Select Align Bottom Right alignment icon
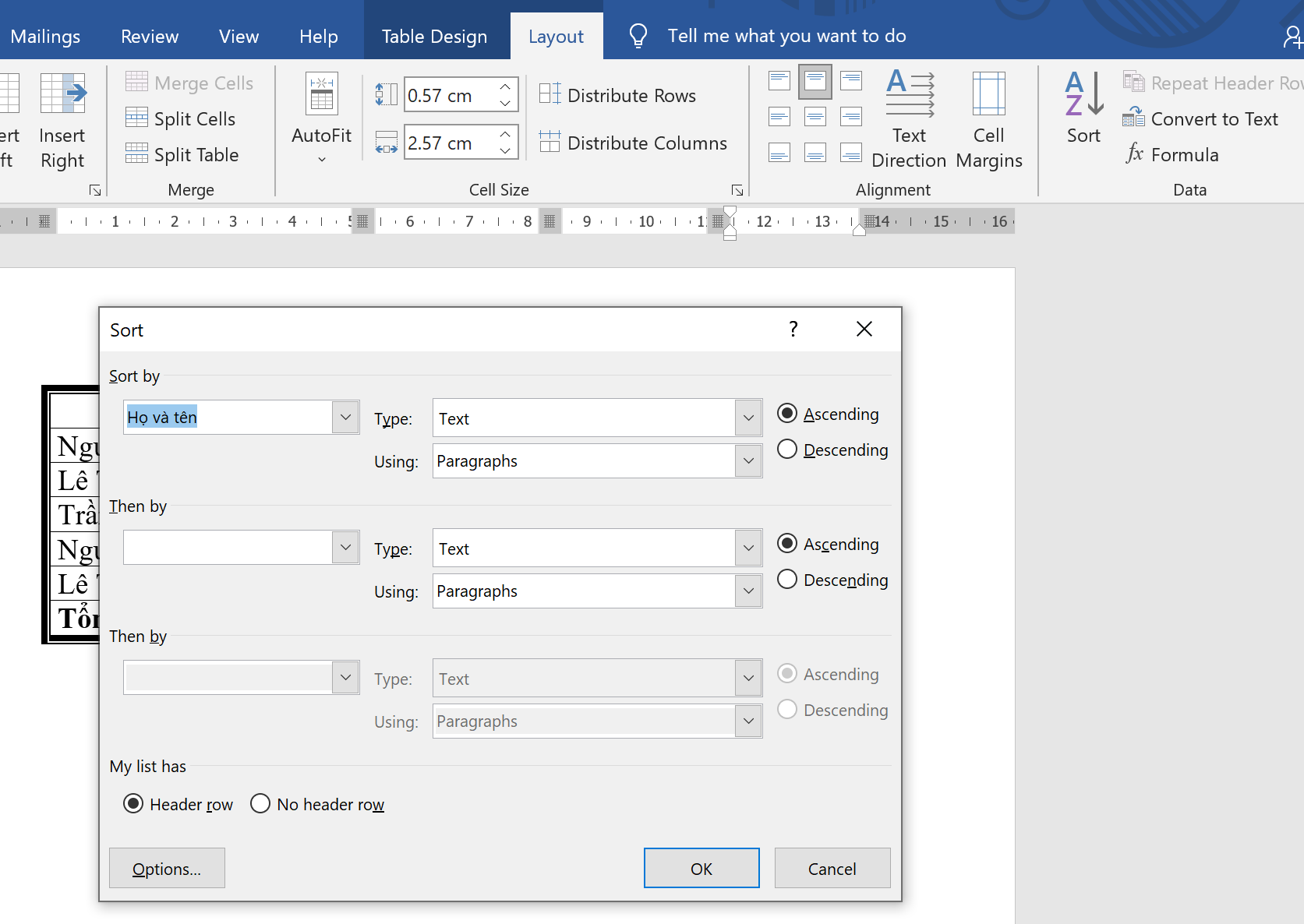1304x924 pixels. point(851,153)
